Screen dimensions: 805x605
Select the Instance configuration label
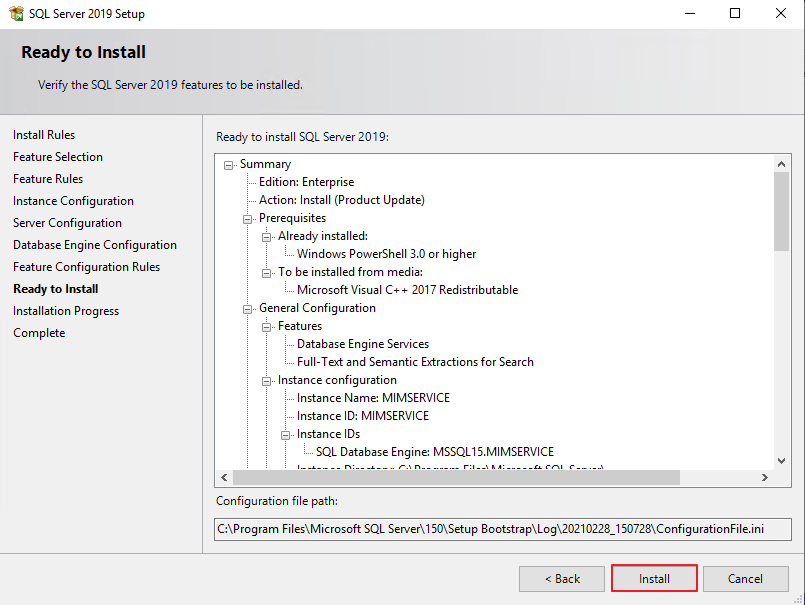(337, 380)
